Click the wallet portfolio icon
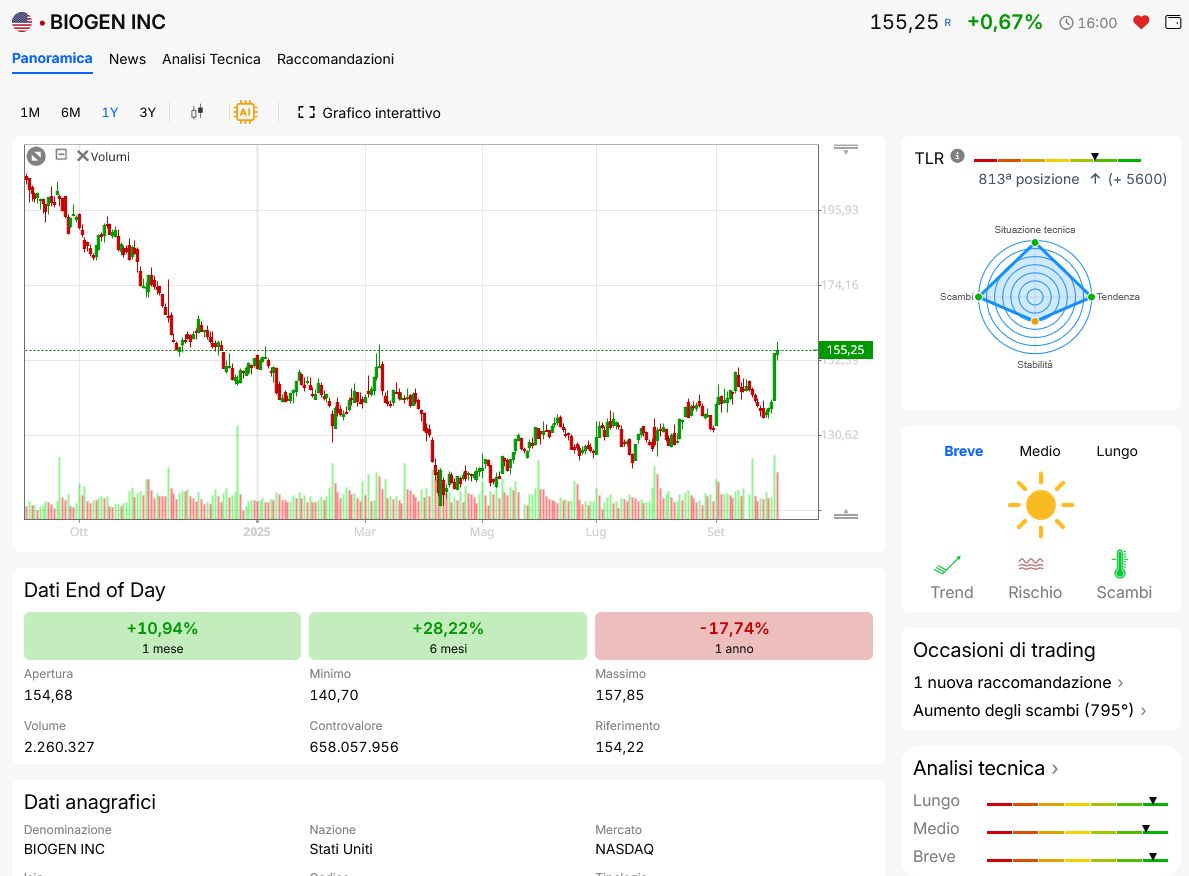 click(x=1173, y=22)
